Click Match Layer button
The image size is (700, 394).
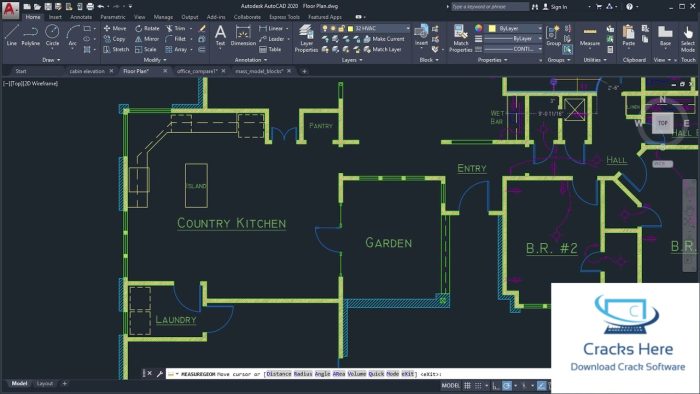383,50
